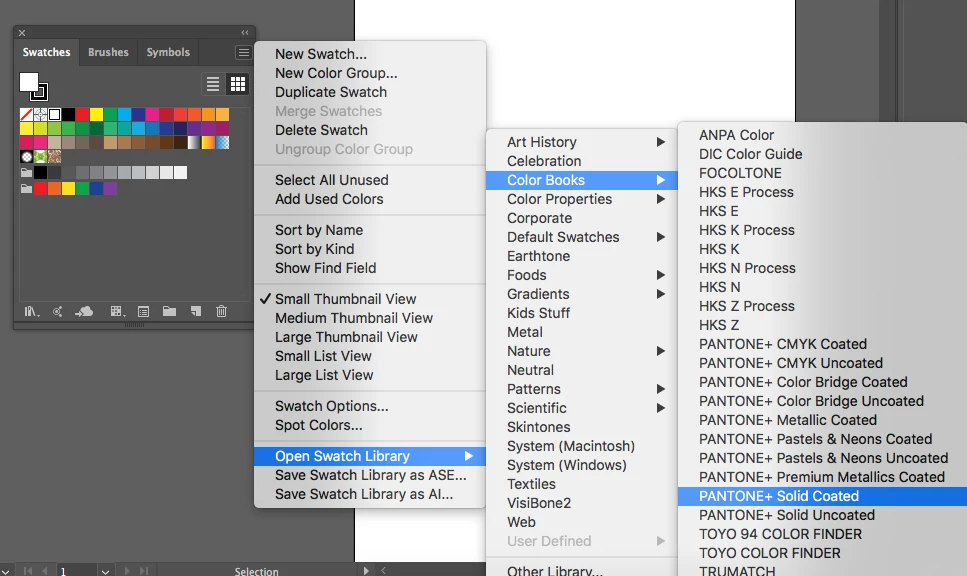Open PANTONE+ Solid Coated color book

tap(822, 496)
